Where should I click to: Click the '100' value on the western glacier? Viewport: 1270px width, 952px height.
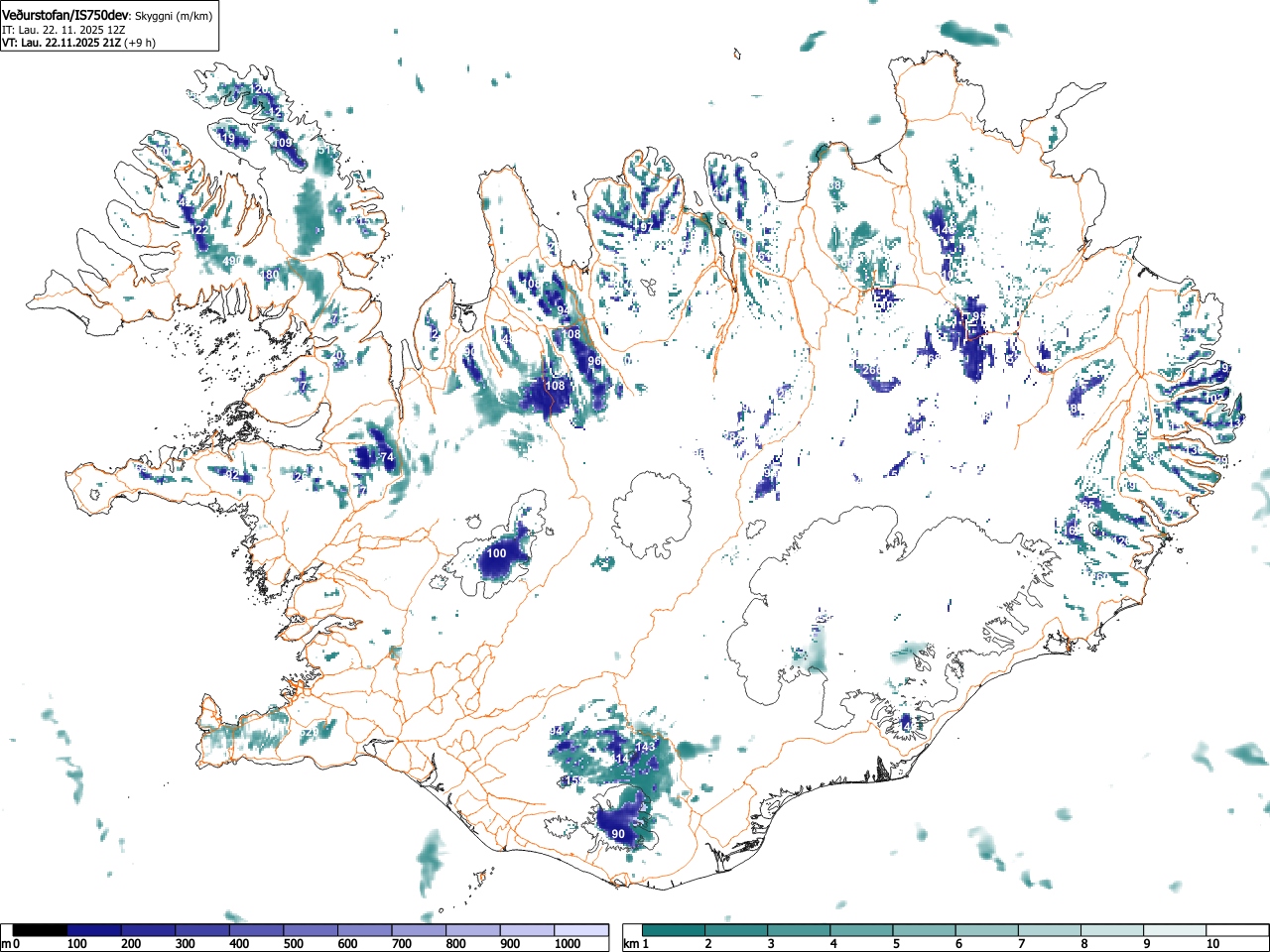tap(496, 553)
